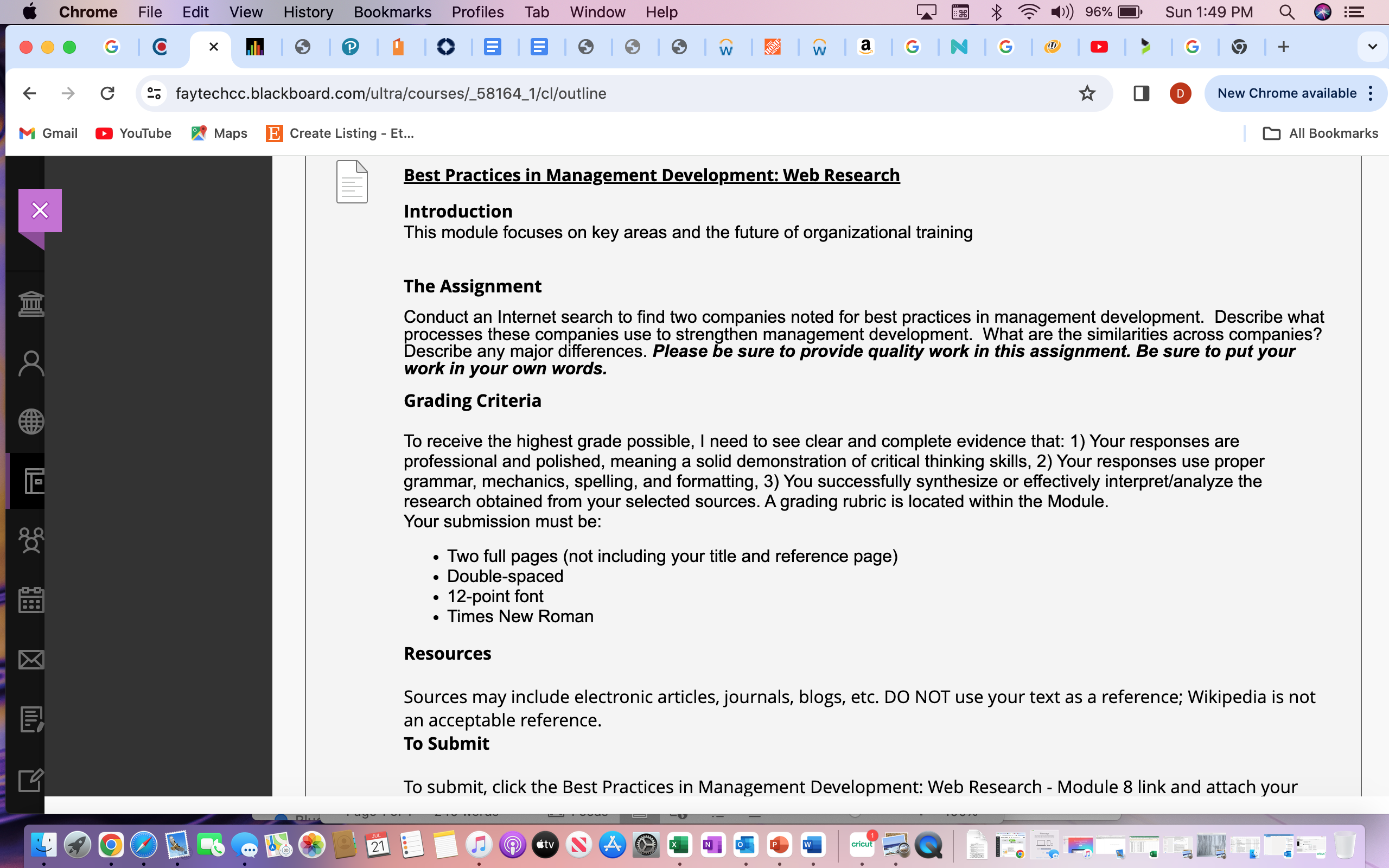Open YouTube bookmark

click(x=133, y=133)
